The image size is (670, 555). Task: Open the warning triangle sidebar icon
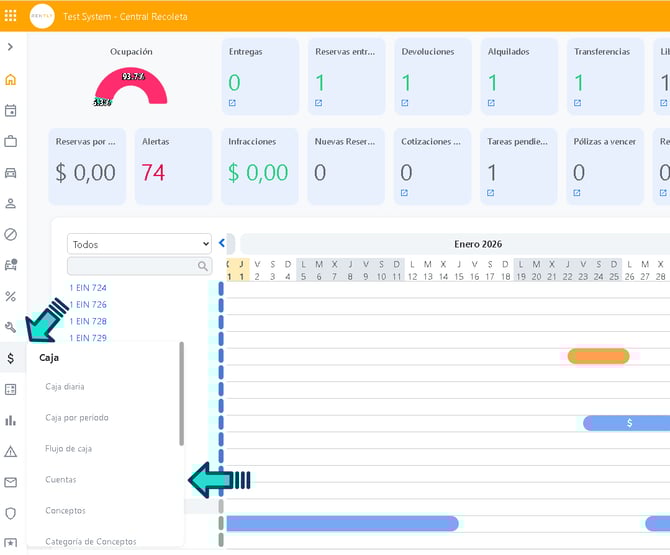(11, 451)
